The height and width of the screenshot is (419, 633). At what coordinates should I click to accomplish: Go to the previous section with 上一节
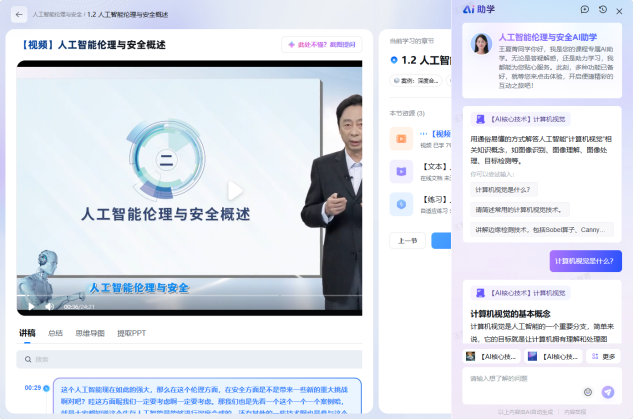click(407, 241)
